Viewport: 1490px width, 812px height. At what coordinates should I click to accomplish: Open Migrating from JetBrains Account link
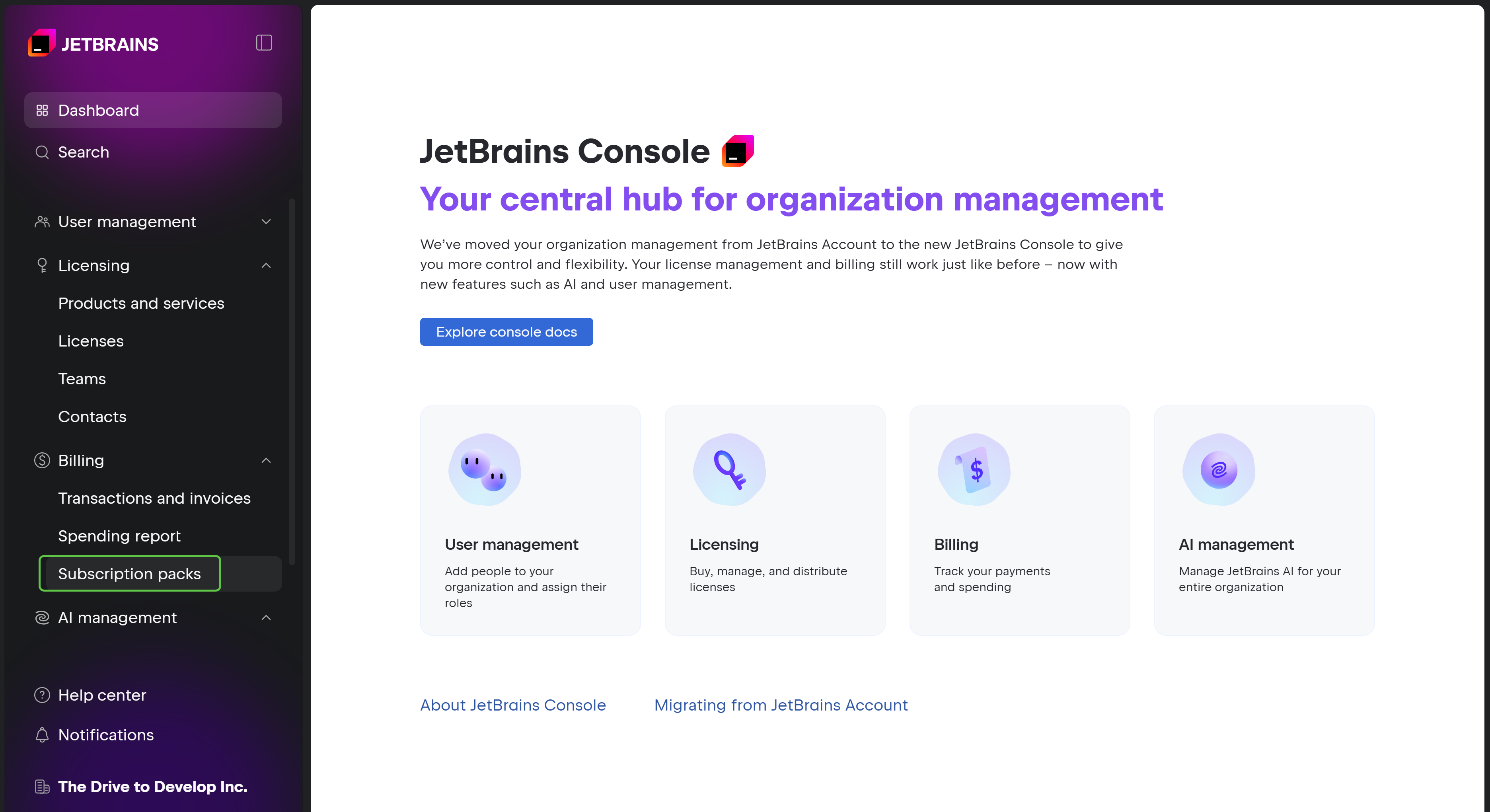(x=781, y=705)
